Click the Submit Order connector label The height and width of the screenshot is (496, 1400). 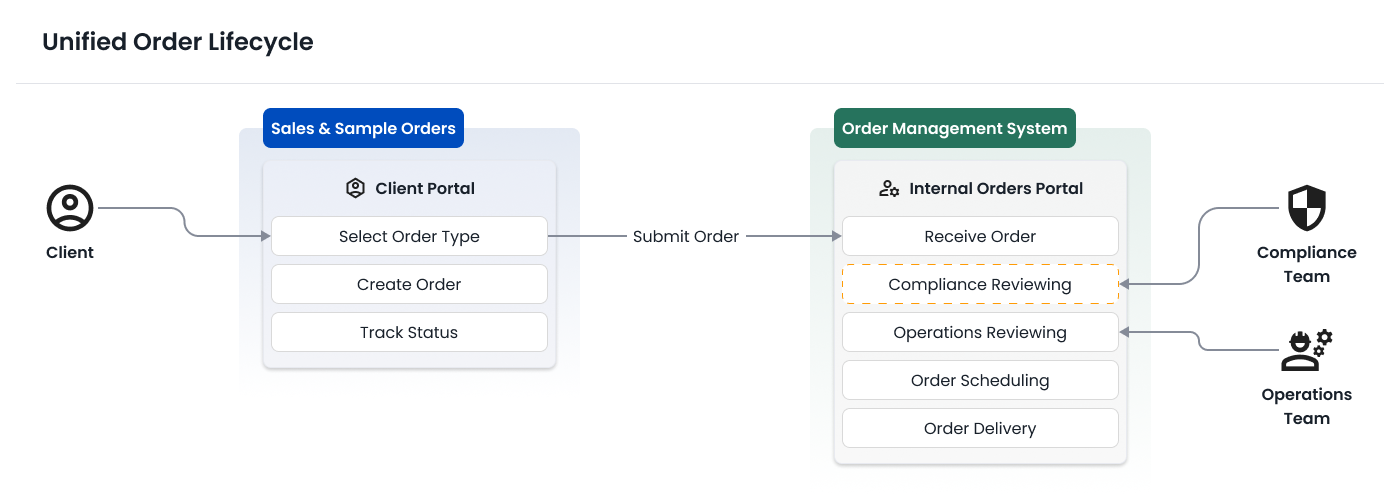click(686, 236)
